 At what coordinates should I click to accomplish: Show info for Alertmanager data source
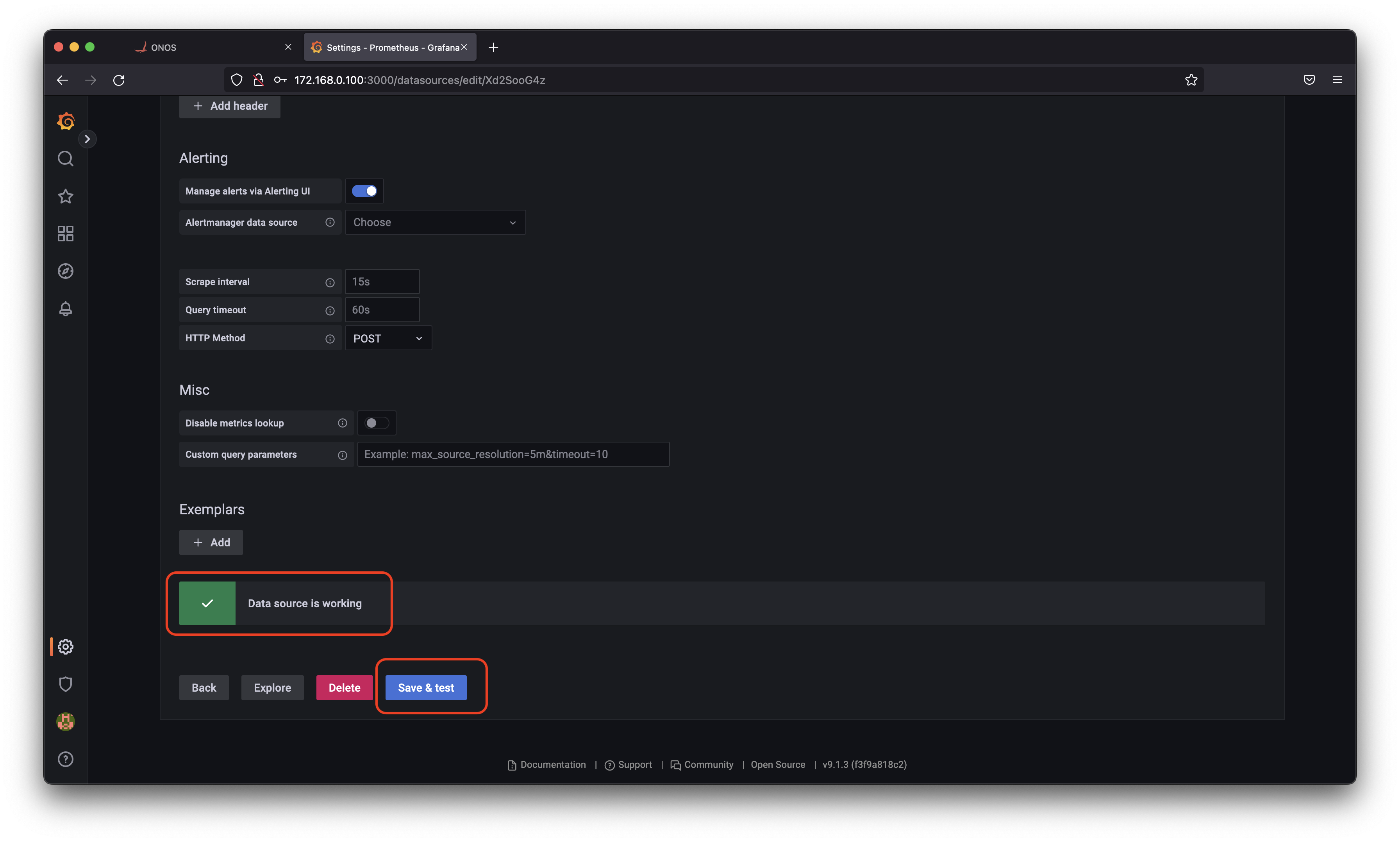pos(330,223)
